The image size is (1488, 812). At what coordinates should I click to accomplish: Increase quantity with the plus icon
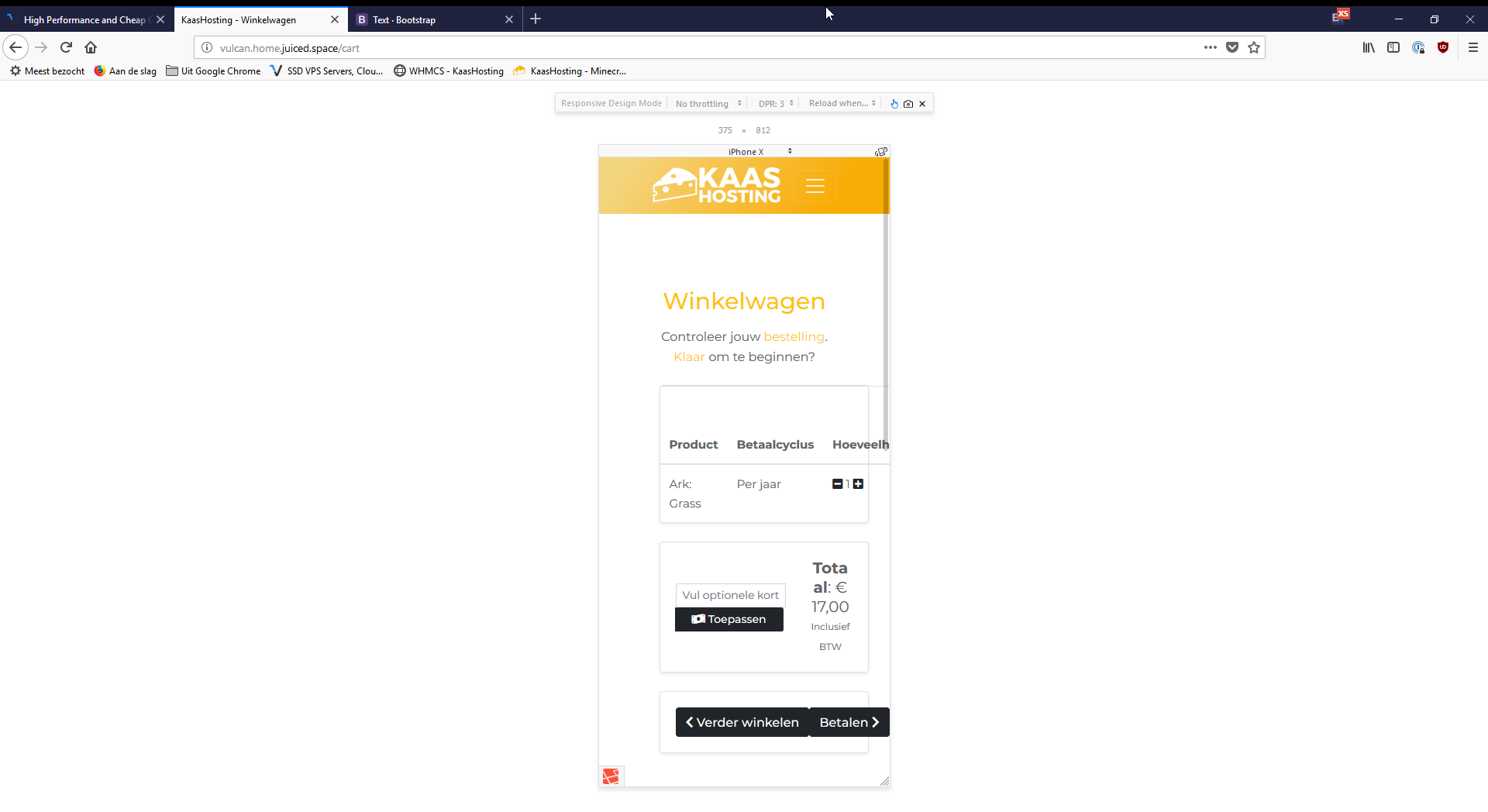858,484
